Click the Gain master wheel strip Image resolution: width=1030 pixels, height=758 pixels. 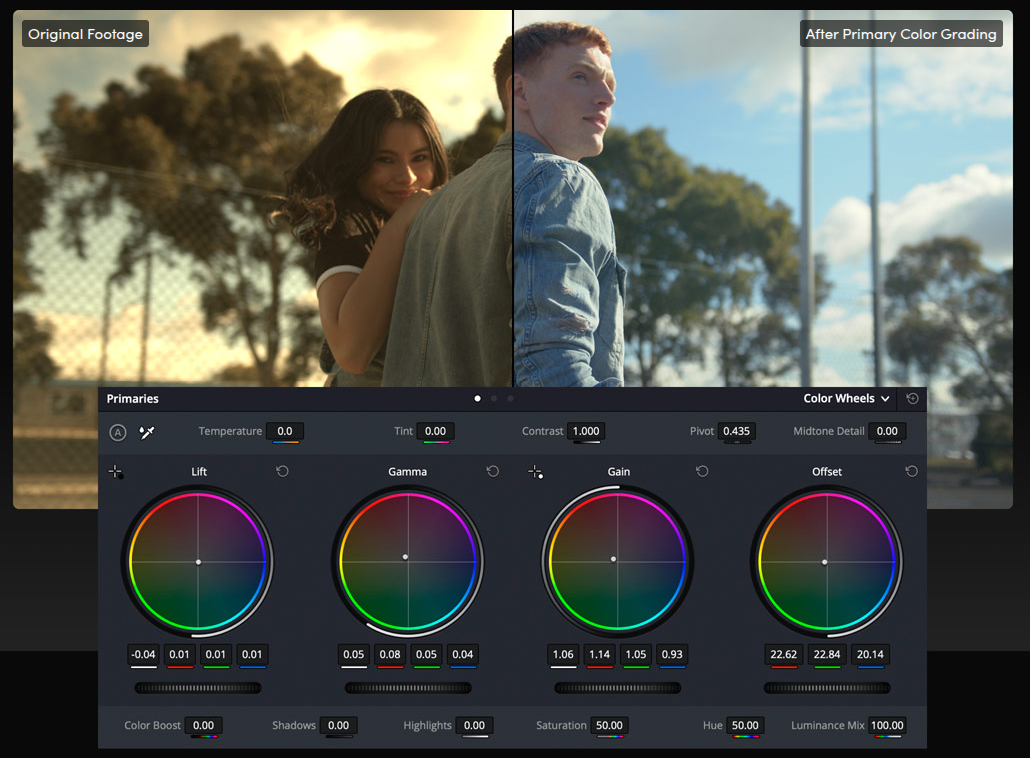[x=617, y=687]
